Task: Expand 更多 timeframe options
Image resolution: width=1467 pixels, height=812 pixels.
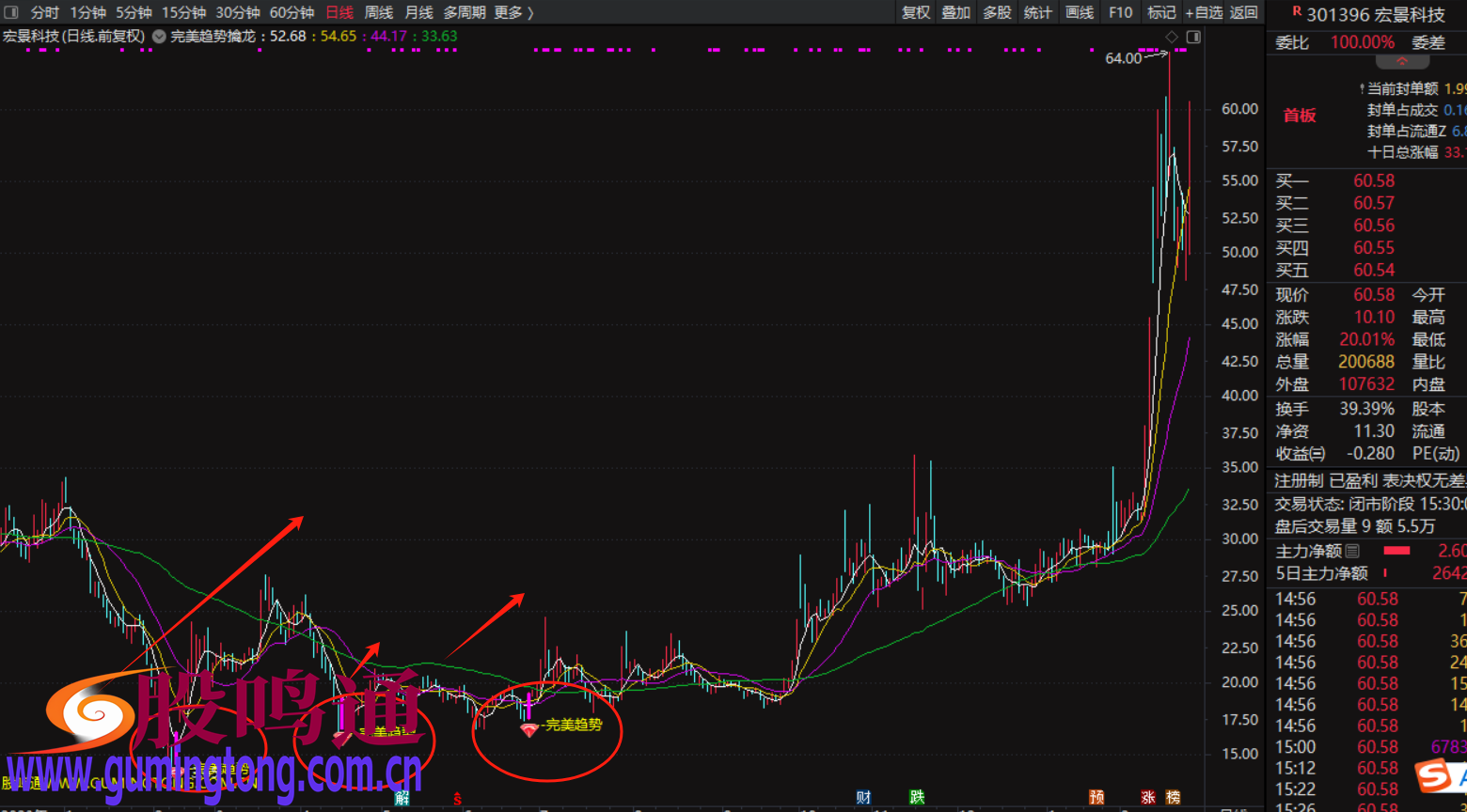Action: [x=513, y=12]
